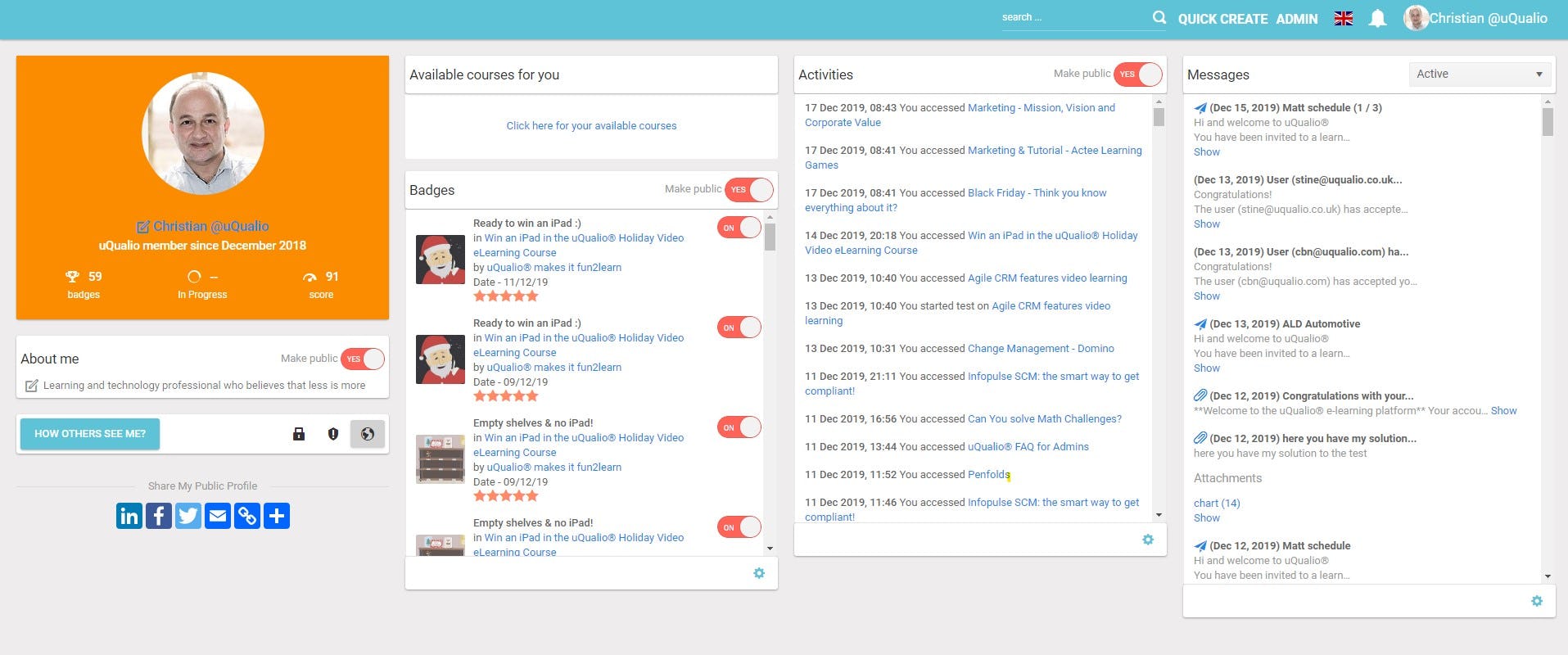Show the Dec 15 Matt schedule message
Screen dimensions: 1568x655
click(x=1207, y=152)
